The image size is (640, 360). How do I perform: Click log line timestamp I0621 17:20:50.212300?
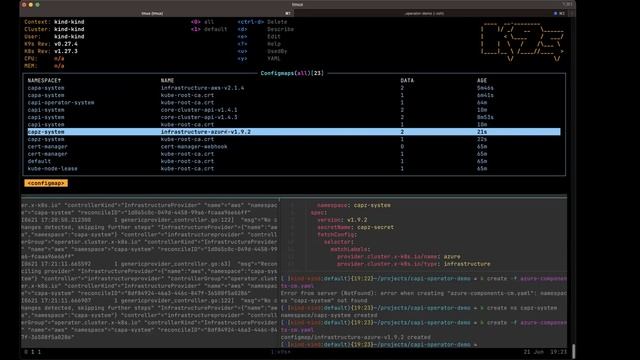tap(56, 220)
